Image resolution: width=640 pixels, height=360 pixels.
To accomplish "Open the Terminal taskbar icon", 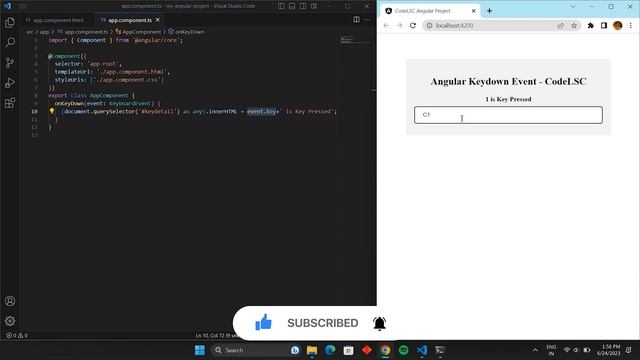I will tap(440, 350).
